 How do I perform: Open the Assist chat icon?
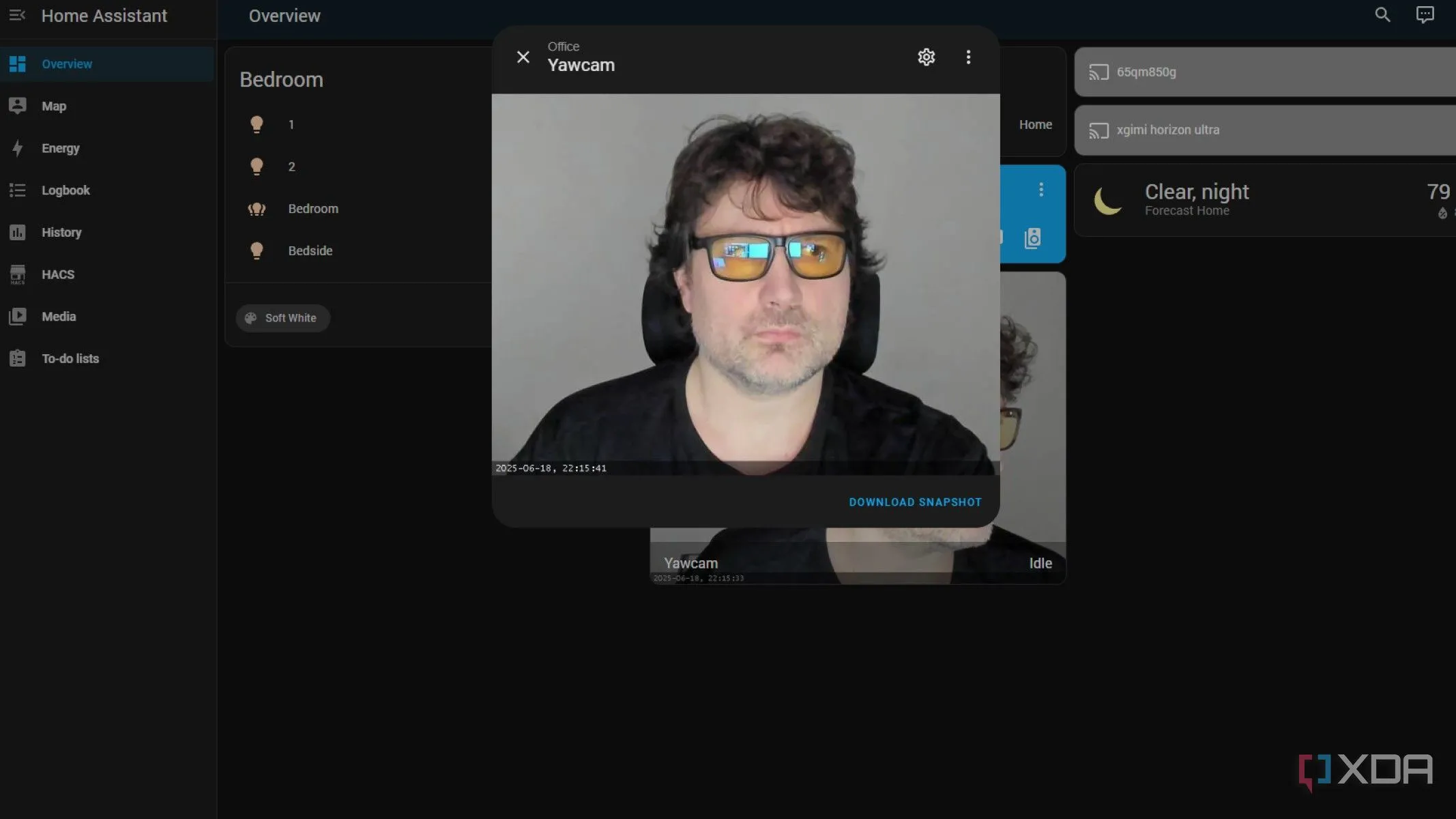coord(1425,15)
